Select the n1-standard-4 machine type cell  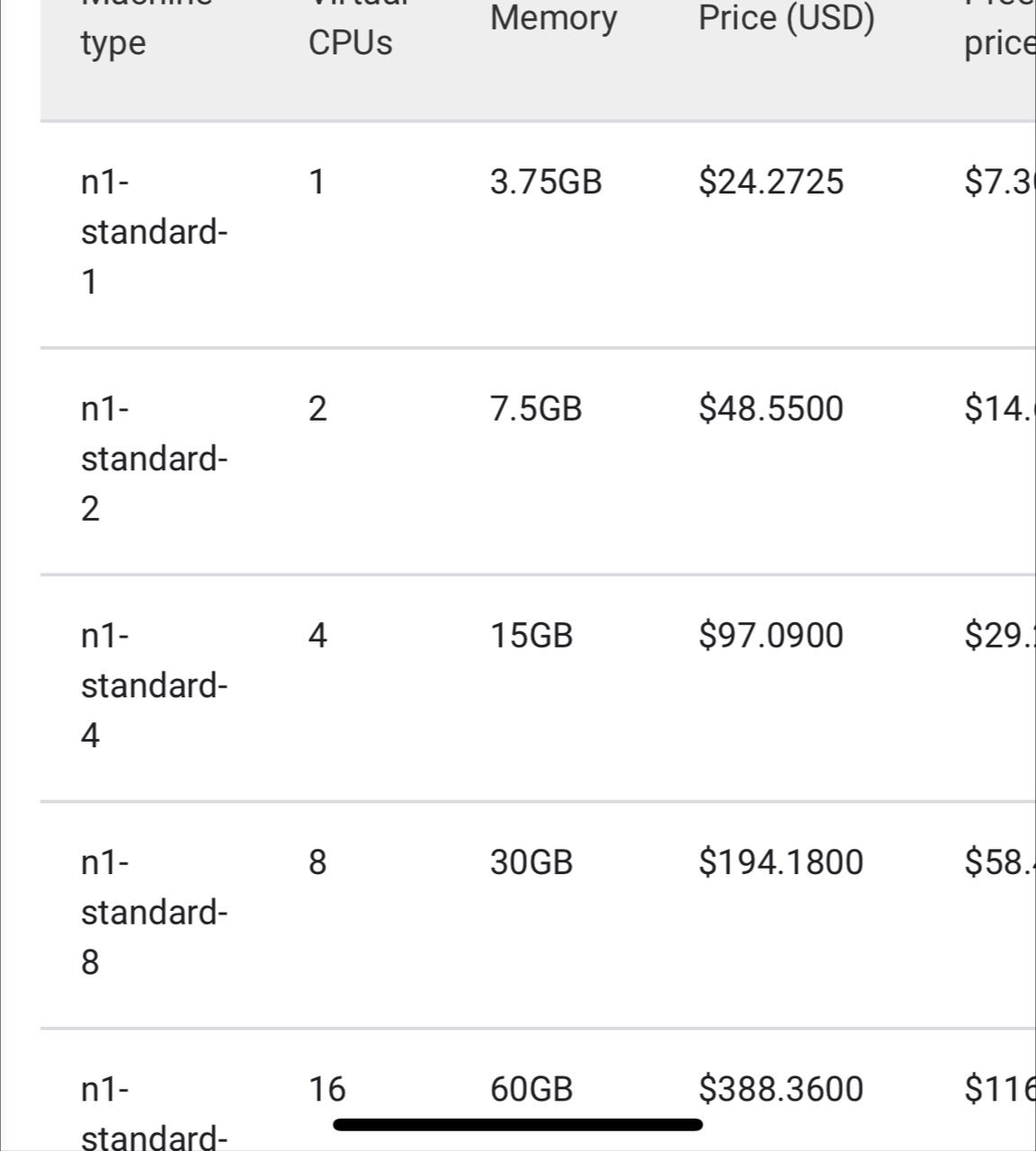tap(154, 686)
